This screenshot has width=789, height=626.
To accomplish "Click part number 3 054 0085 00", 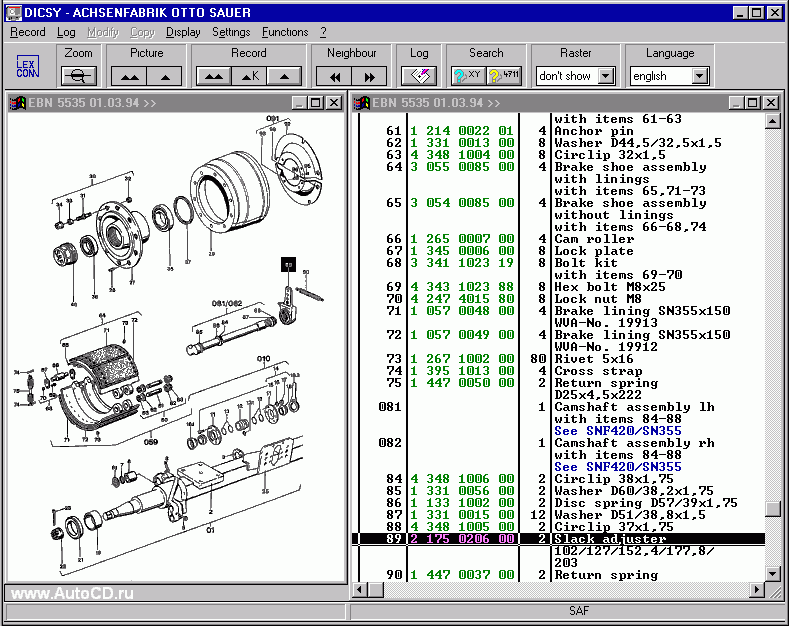I will (x=462, y=203).
